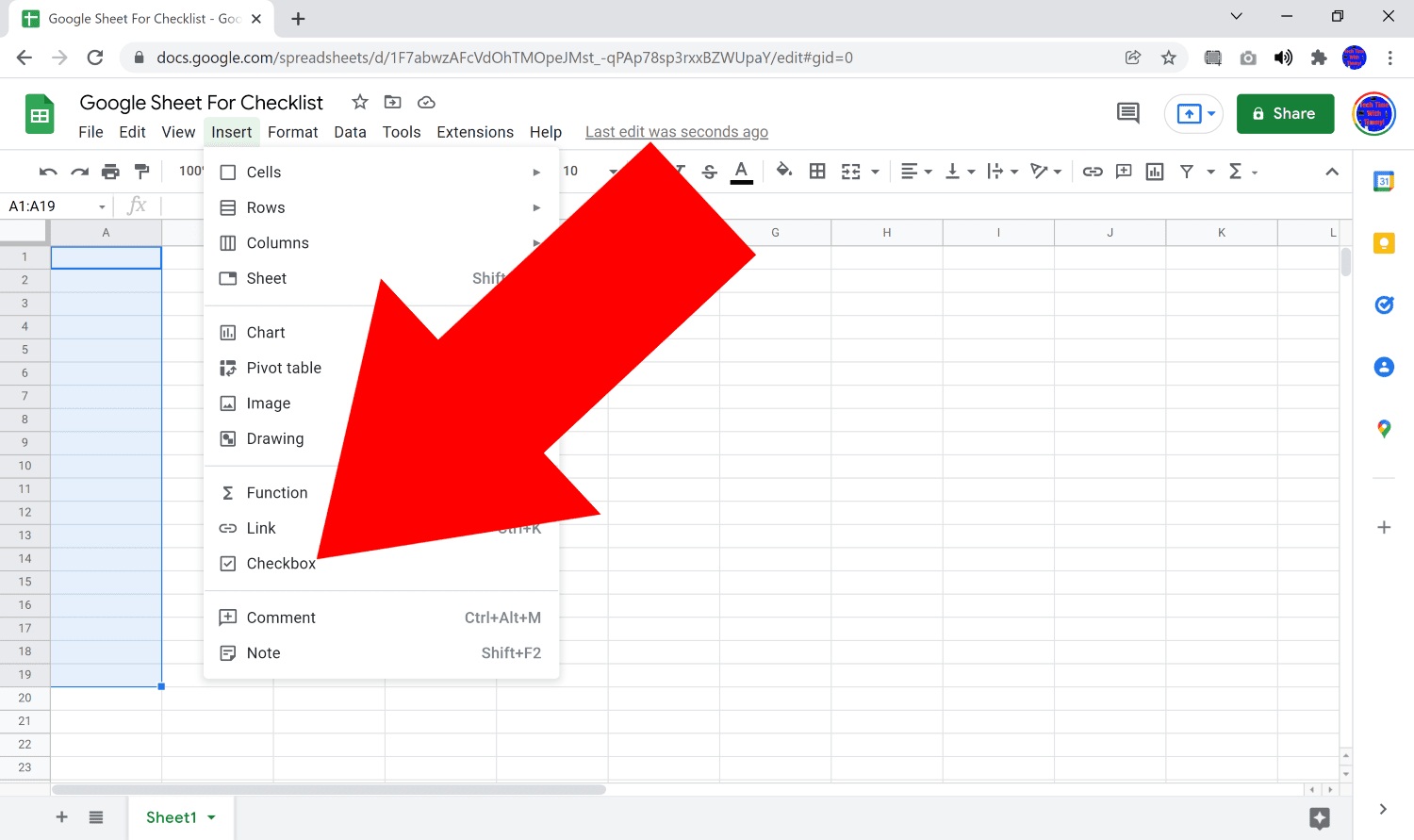This screenshot has width=1414, height=840.
Task: Click the Print icon in toolbar
Action: tap(110, 172)
